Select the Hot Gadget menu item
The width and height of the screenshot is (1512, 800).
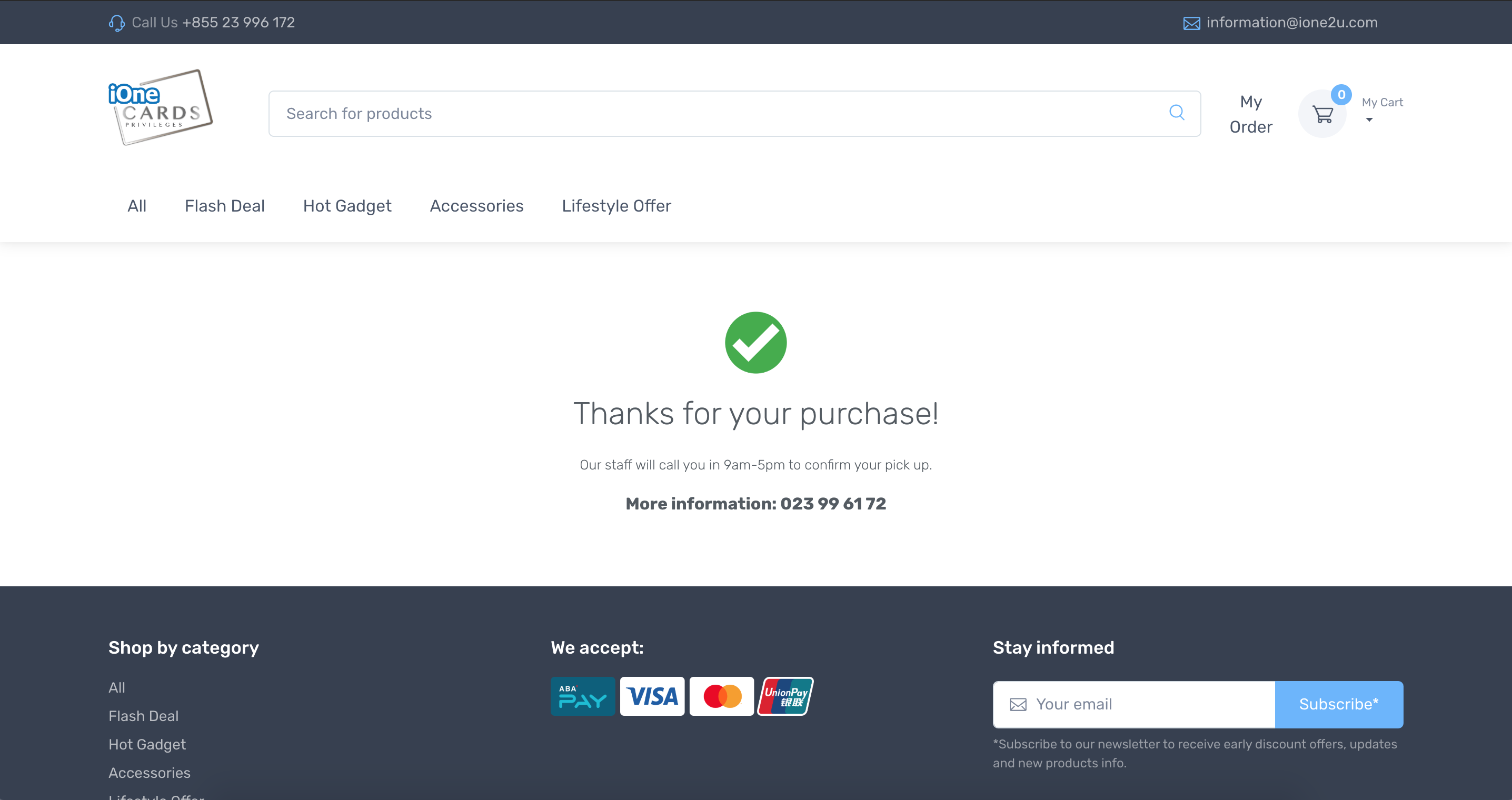[347, 206]
